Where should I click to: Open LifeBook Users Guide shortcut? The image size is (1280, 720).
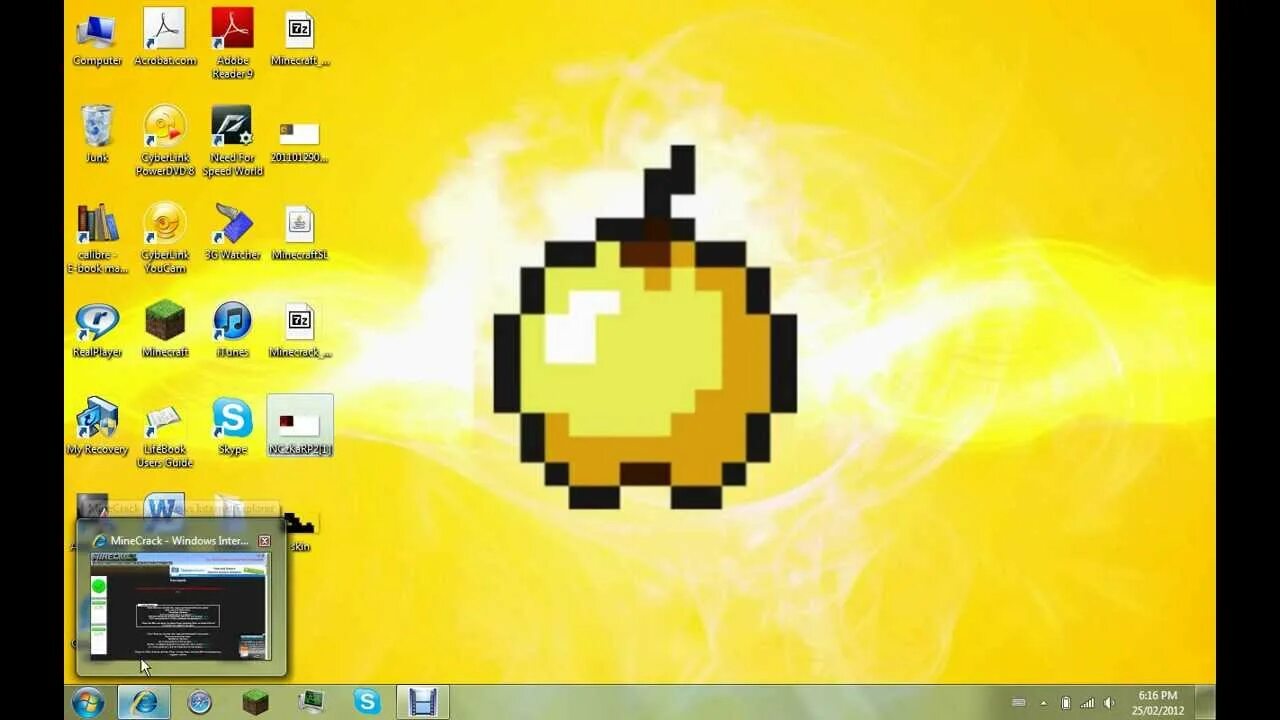pos(165,435)
